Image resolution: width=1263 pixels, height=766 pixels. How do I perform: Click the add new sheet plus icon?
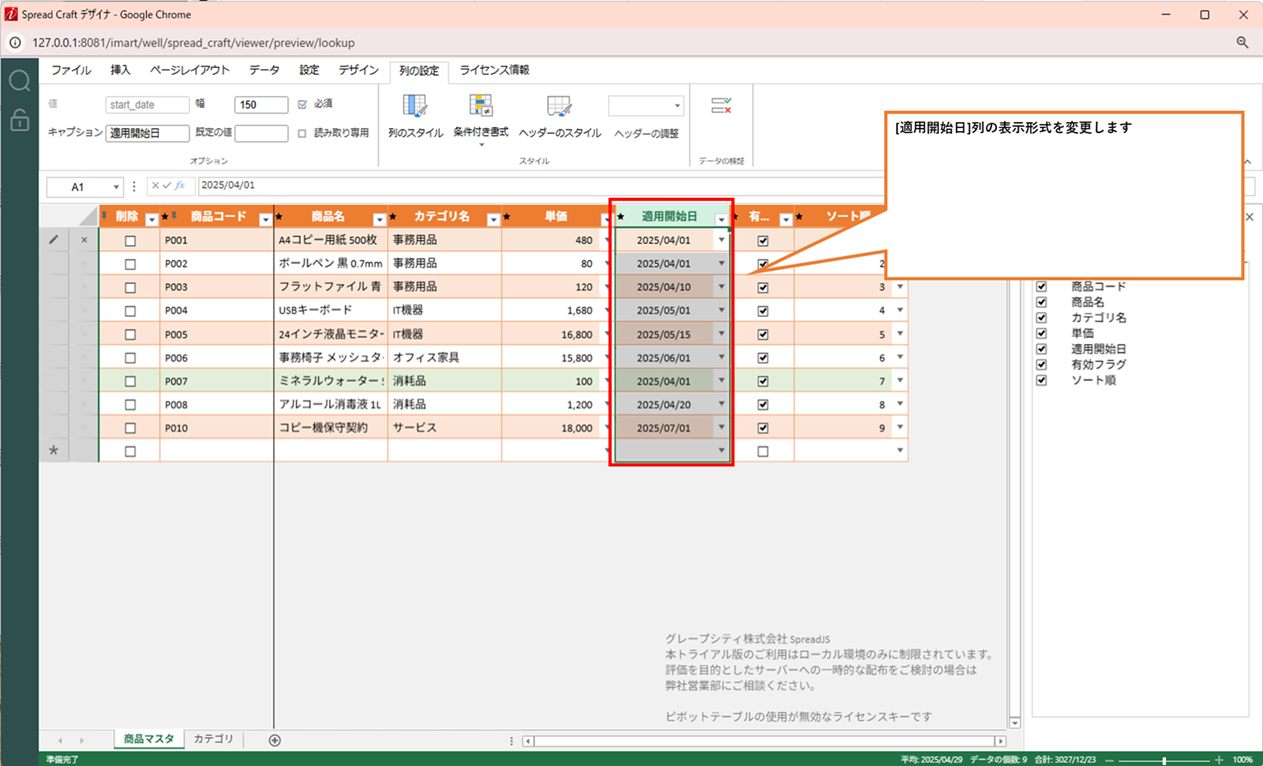275,740
